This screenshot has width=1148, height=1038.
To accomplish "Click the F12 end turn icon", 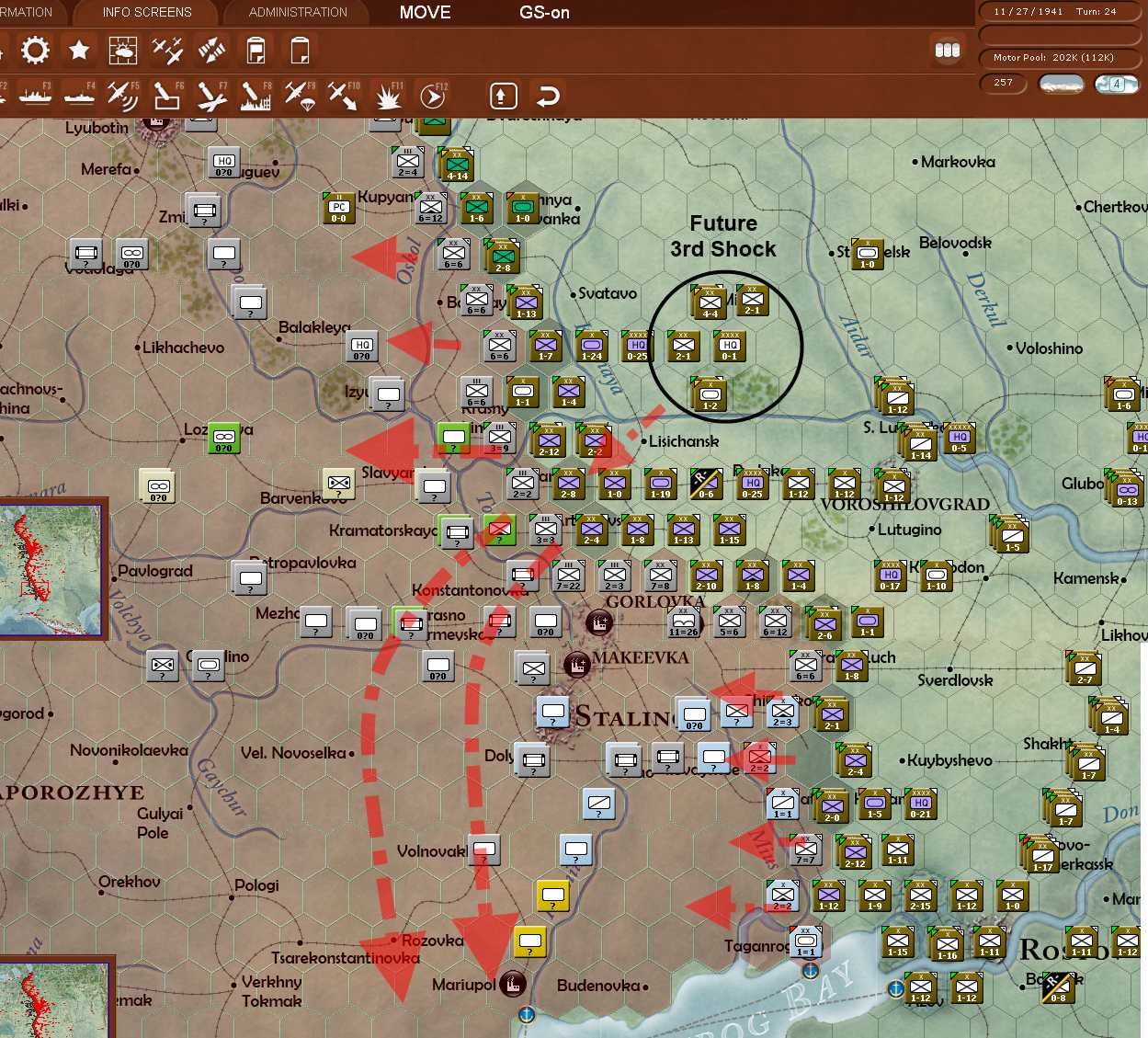I will tap(432, 95).
